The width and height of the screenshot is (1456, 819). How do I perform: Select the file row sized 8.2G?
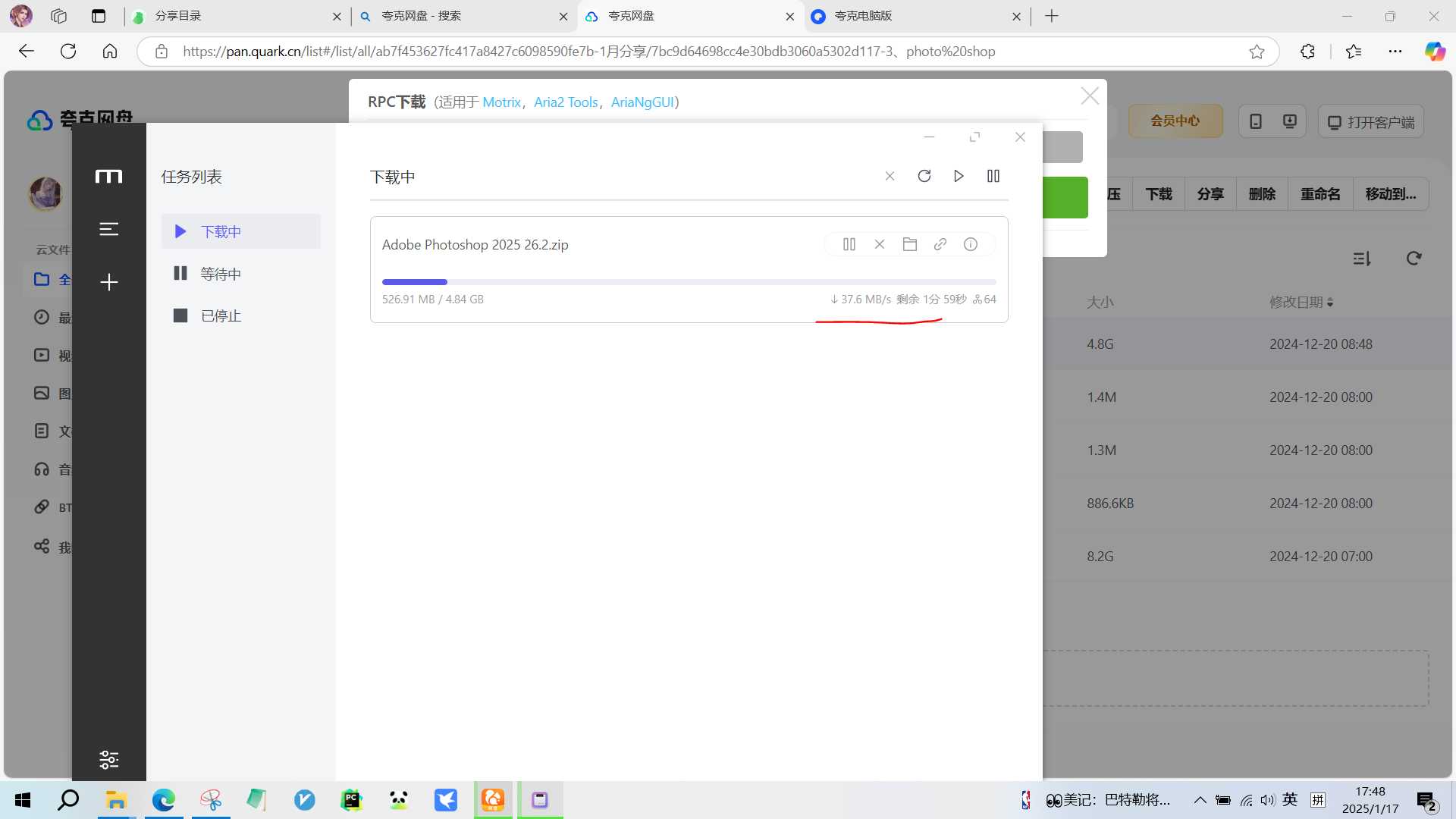[1247, 556]
